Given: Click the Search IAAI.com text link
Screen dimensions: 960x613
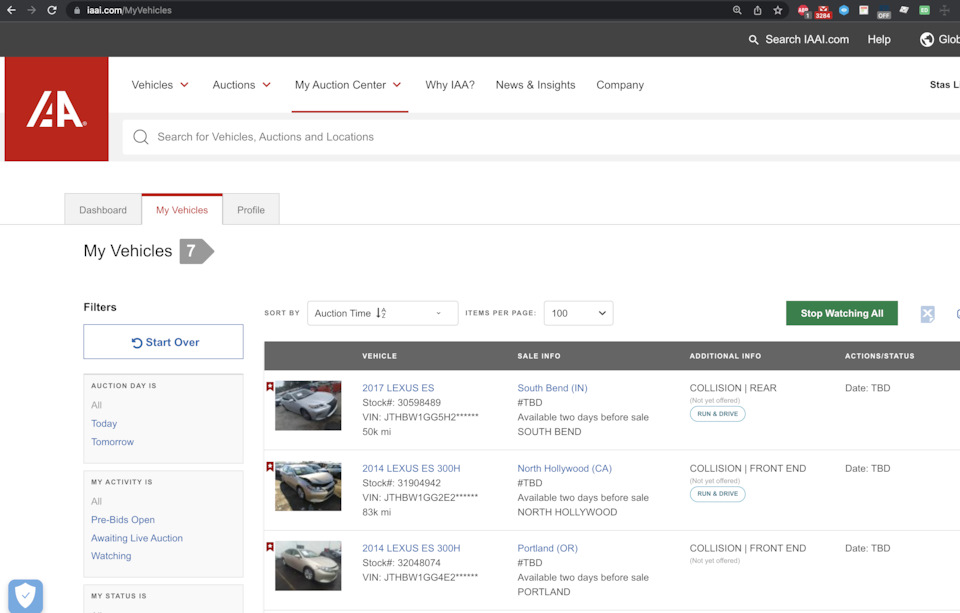Looking at the screenshot, I should coord(807,39).
